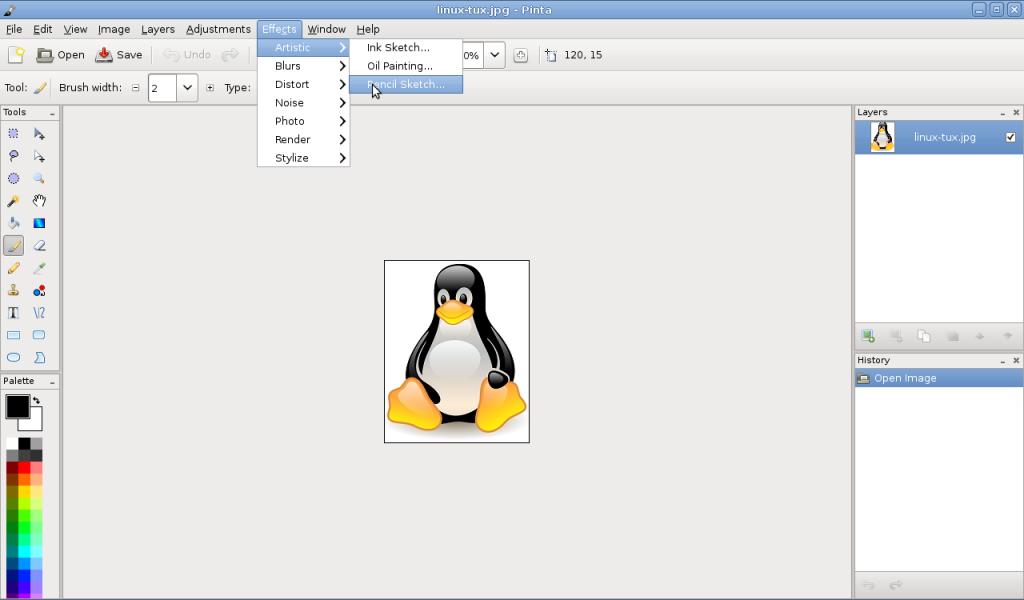Viewport: 1024px width, 600px height.
Task: Select the Zoom magnifier tool
Action: pos(39,178)
